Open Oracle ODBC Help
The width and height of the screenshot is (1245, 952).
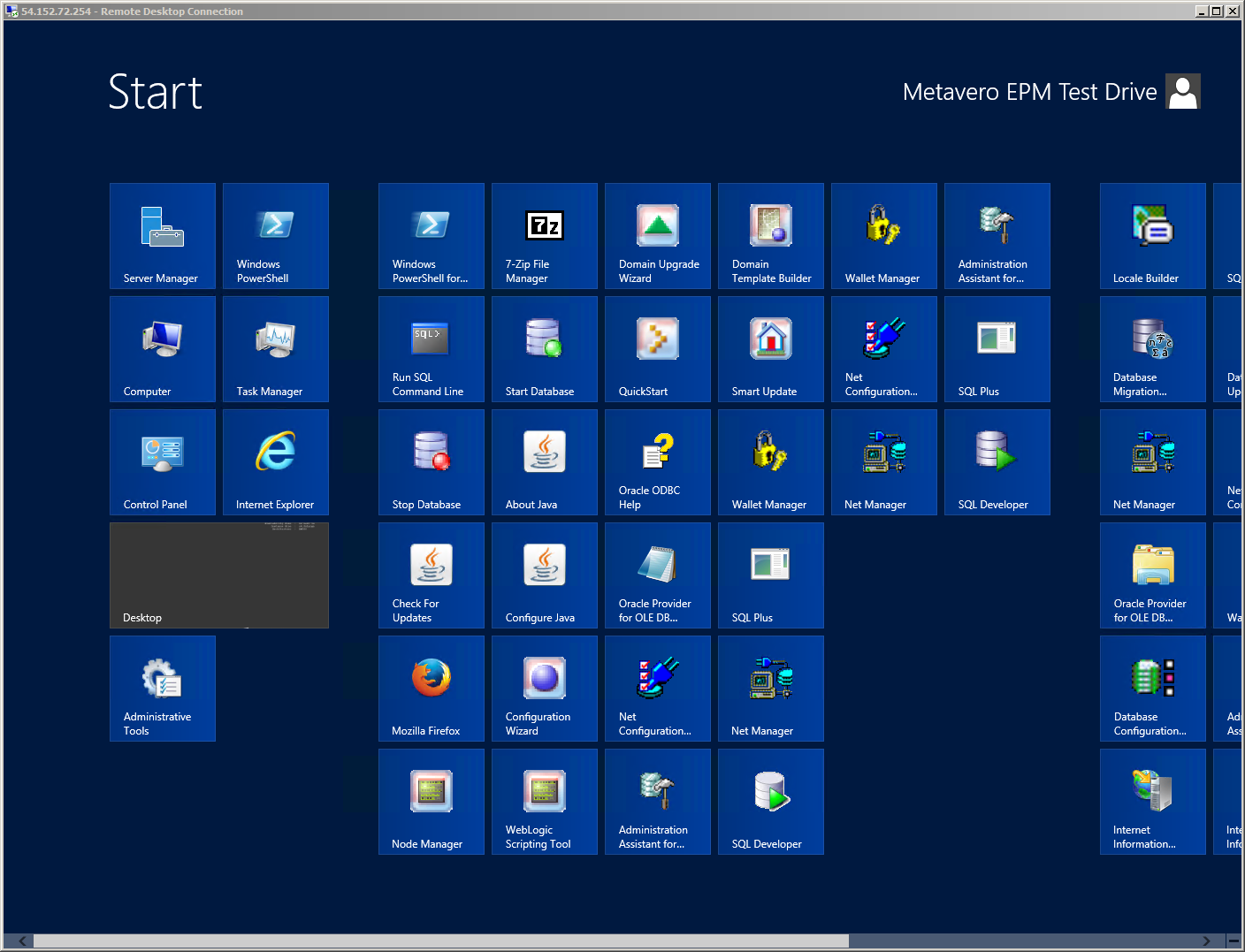(658, 462)
